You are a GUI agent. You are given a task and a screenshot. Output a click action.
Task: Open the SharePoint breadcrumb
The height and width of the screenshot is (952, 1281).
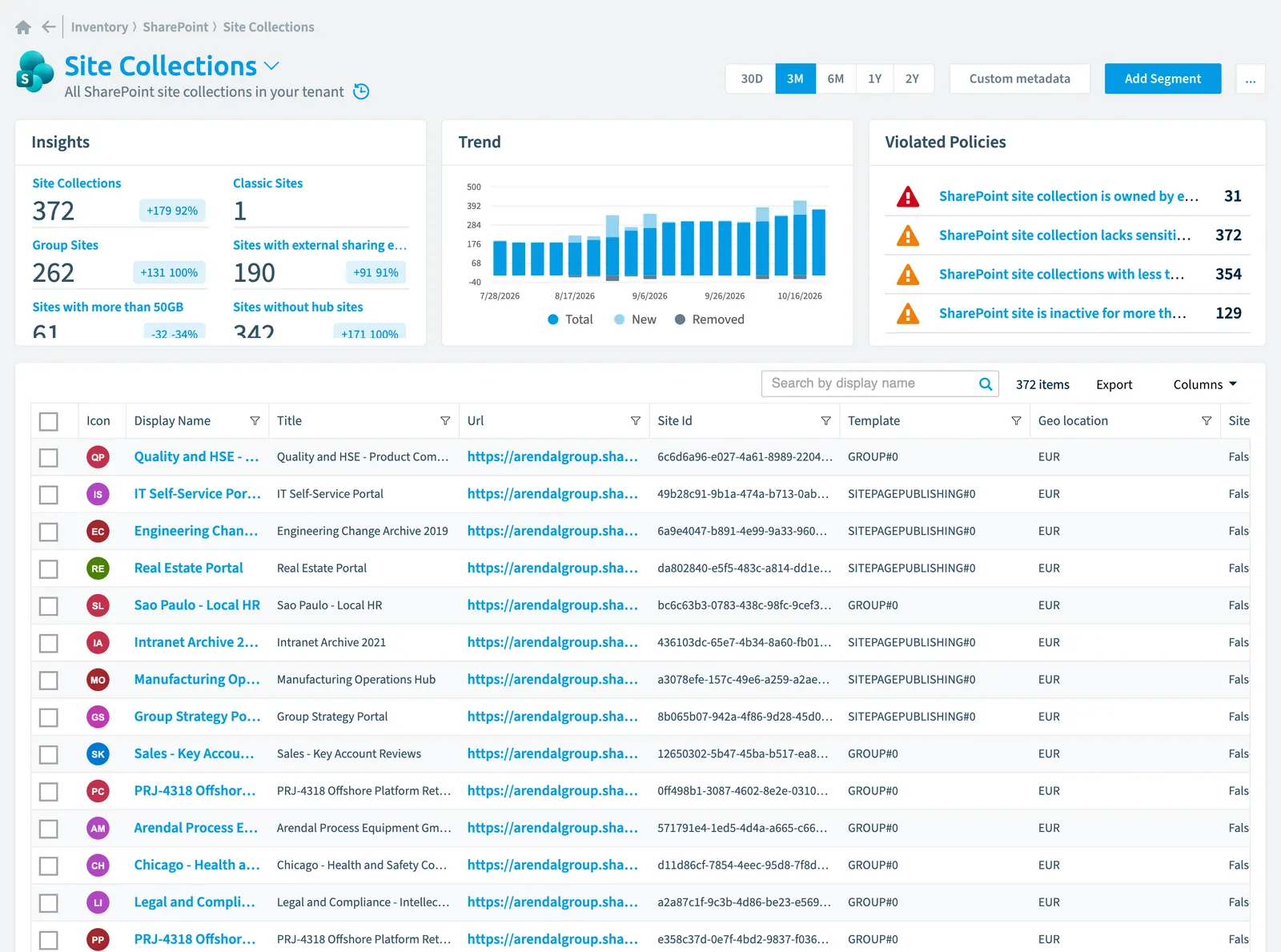coord(175,27)
